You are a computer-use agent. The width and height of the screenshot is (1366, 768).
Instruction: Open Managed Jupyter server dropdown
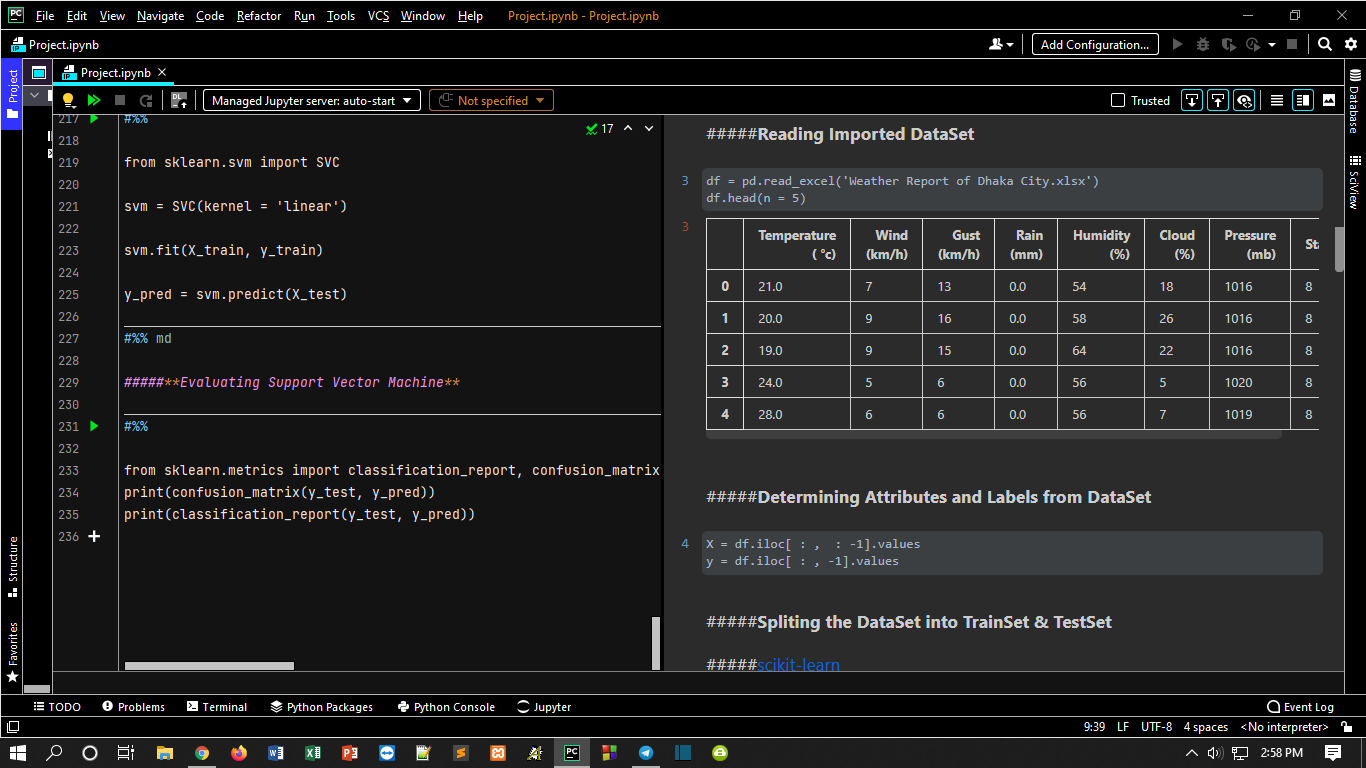312,100
